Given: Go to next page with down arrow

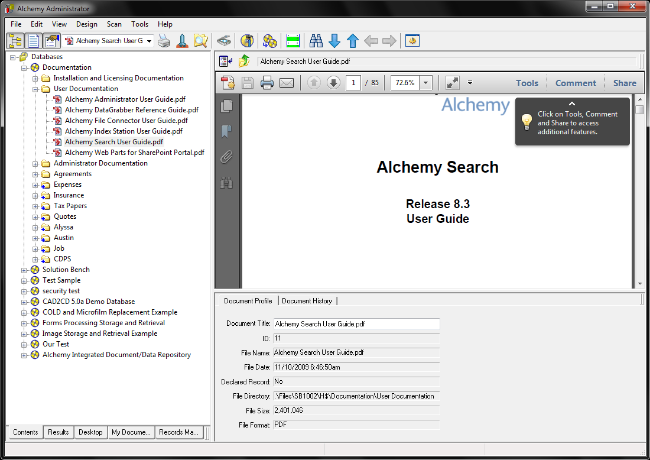Looking at the screenshot, I should 333,82.
